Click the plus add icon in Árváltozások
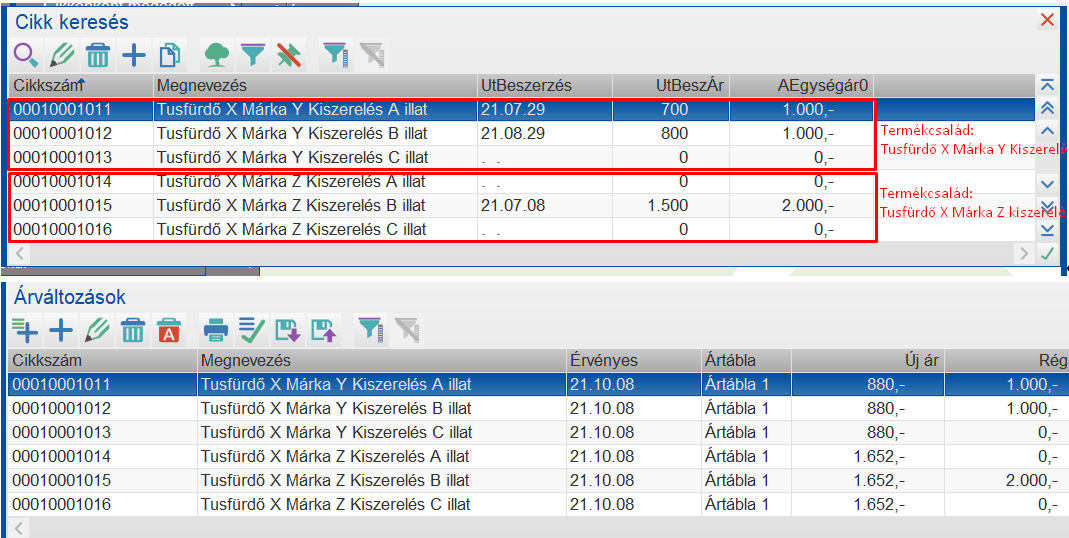The height and width of the screenshot is (538, 1069). (x=61, y=331)
